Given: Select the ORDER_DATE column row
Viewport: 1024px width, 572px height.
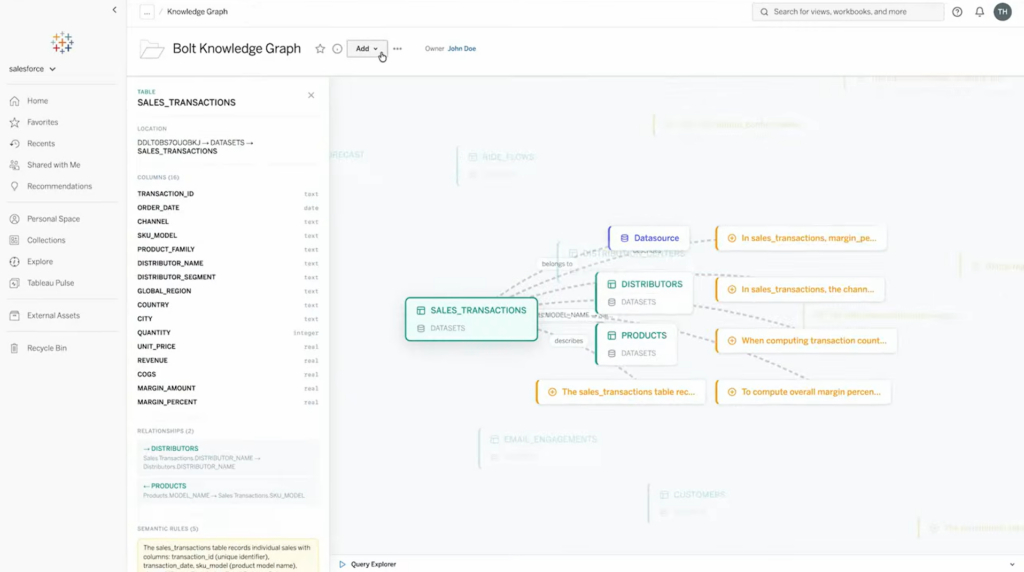Looking at the screenshot, I should pyautogui.click(x=228, y=208).
